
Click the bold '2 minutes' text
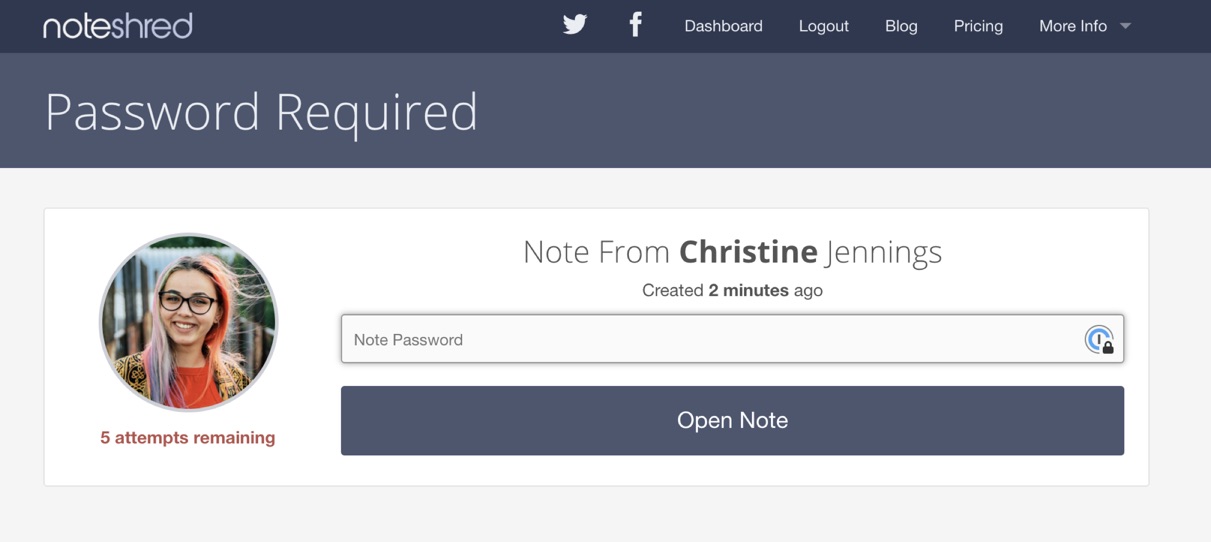(749, 291)
